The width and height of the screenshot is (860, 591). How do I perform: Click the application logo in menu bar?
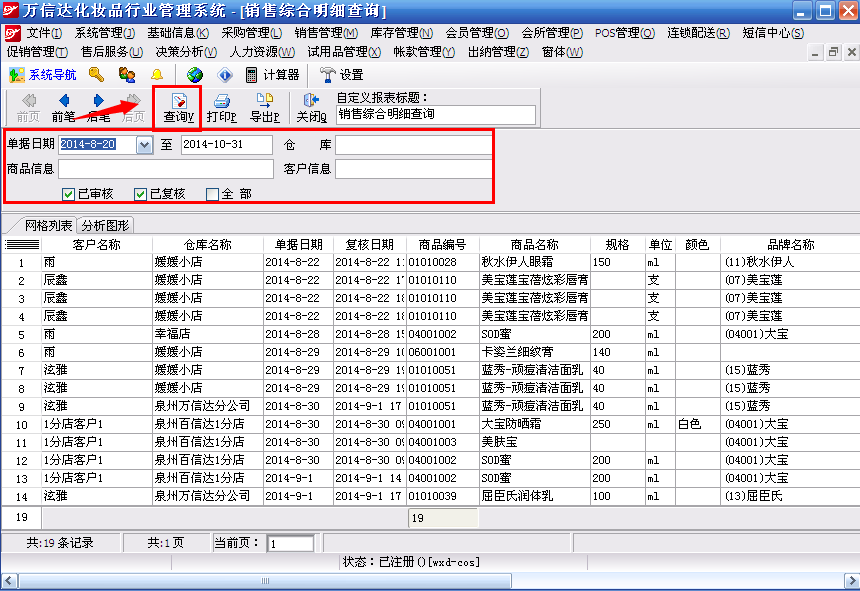coord(13,33)
